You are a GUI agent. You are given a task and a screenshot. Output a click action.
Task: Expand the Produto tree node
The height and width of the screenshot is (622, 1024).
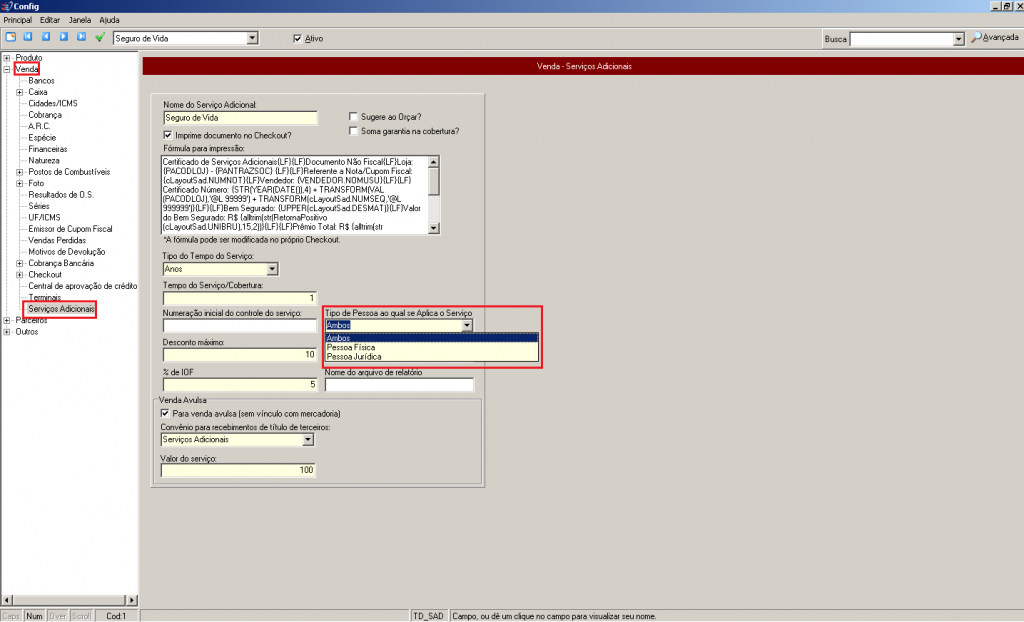[7, 58]
